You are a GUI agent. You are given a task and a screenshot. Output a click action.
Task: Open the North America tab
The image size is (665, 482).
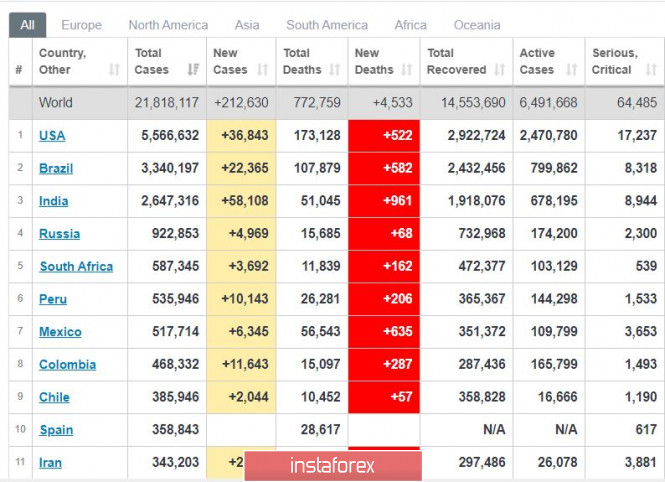point(168,25)
